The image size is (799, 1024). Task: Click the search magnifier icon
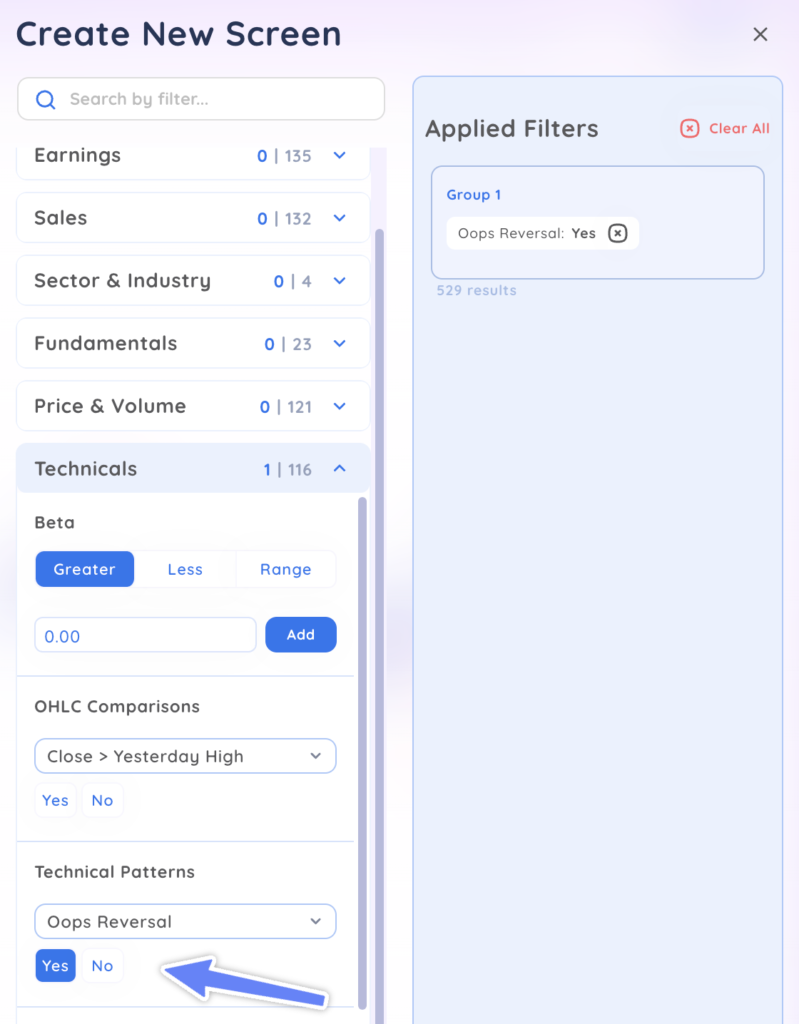45,100
